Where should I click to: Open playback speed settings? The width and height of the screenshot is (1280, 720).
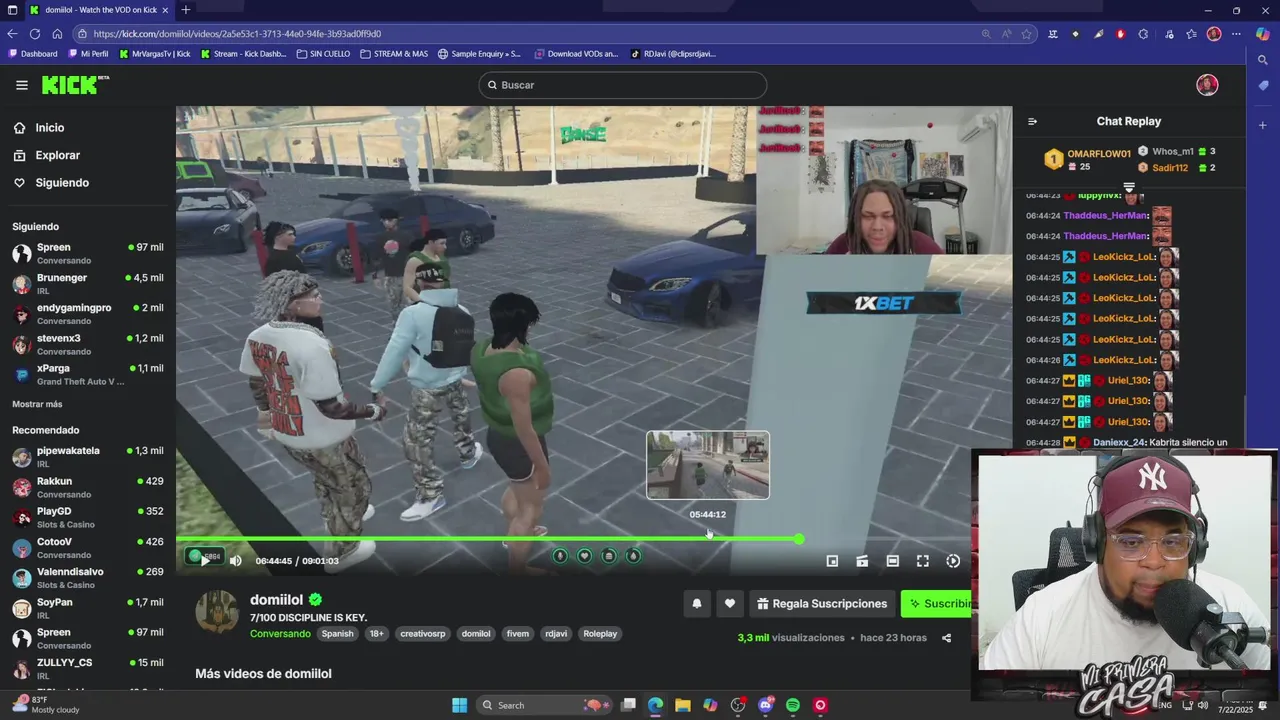[x=953, y=561]
